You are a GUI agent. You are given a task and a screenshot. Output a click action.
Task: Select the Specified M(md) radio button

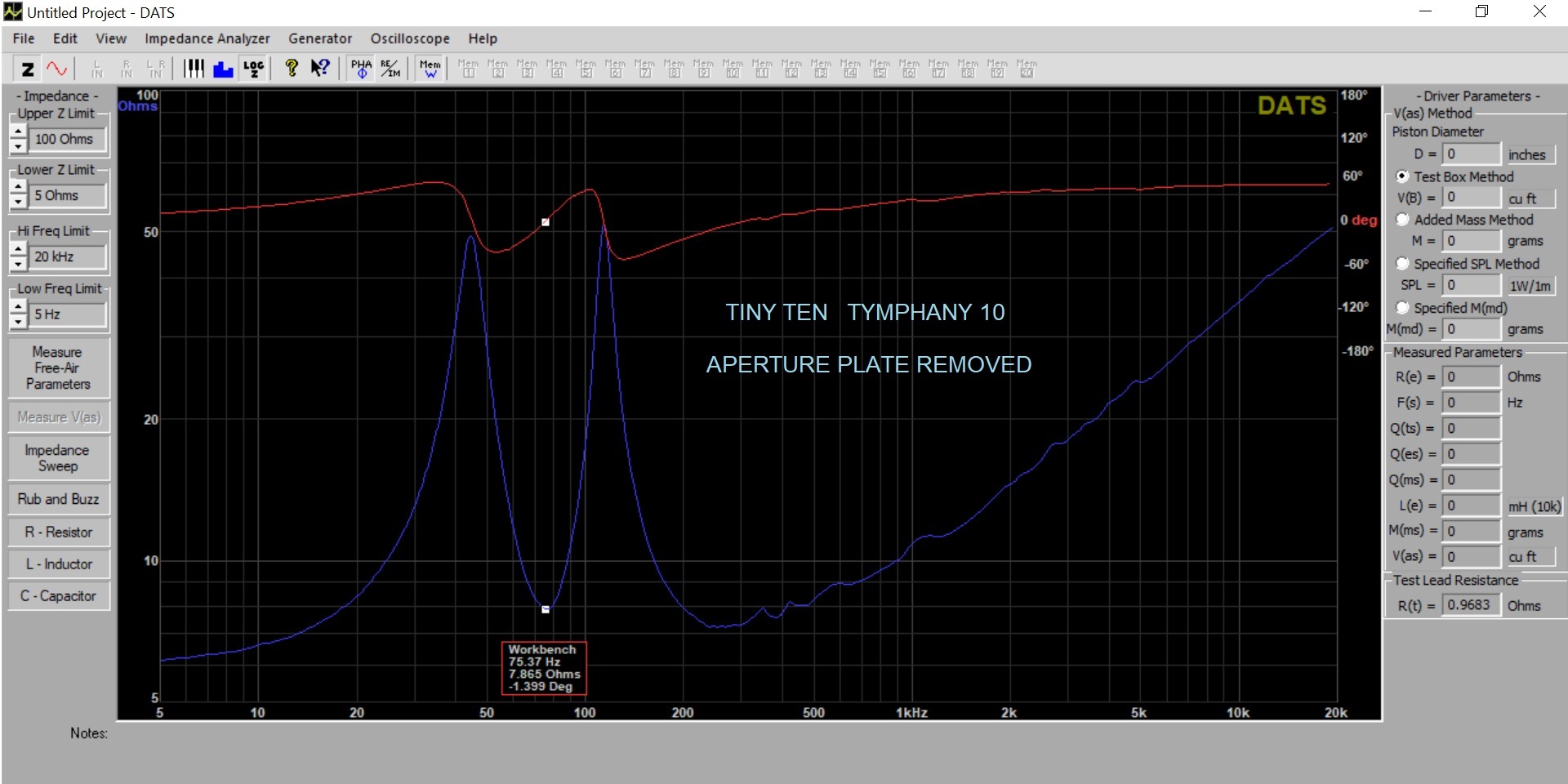[x=1402, y=308]
